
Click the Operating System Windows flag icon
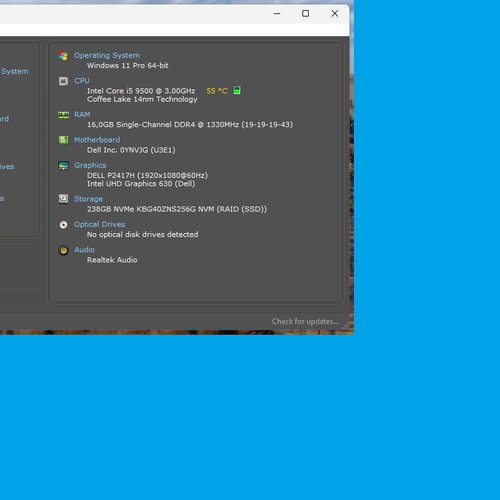click(x=63, y=56)
